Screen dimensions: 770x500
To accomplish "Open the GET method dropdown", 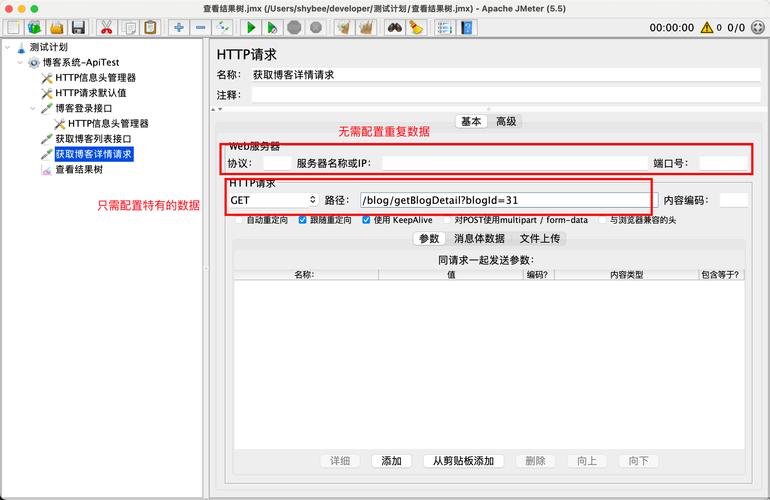I will (274, 200).
